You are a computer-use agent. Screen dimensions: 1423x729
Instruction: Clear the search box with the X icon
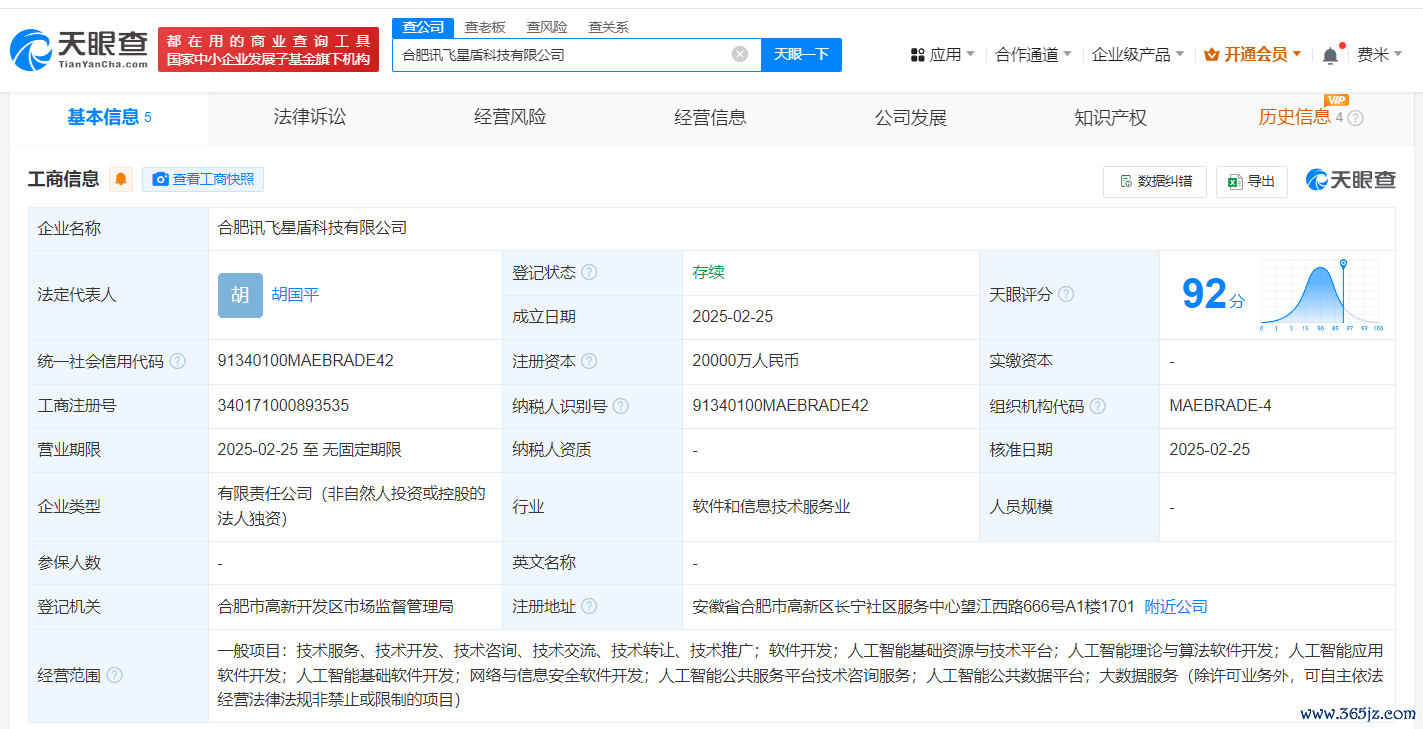pos(740,54)
